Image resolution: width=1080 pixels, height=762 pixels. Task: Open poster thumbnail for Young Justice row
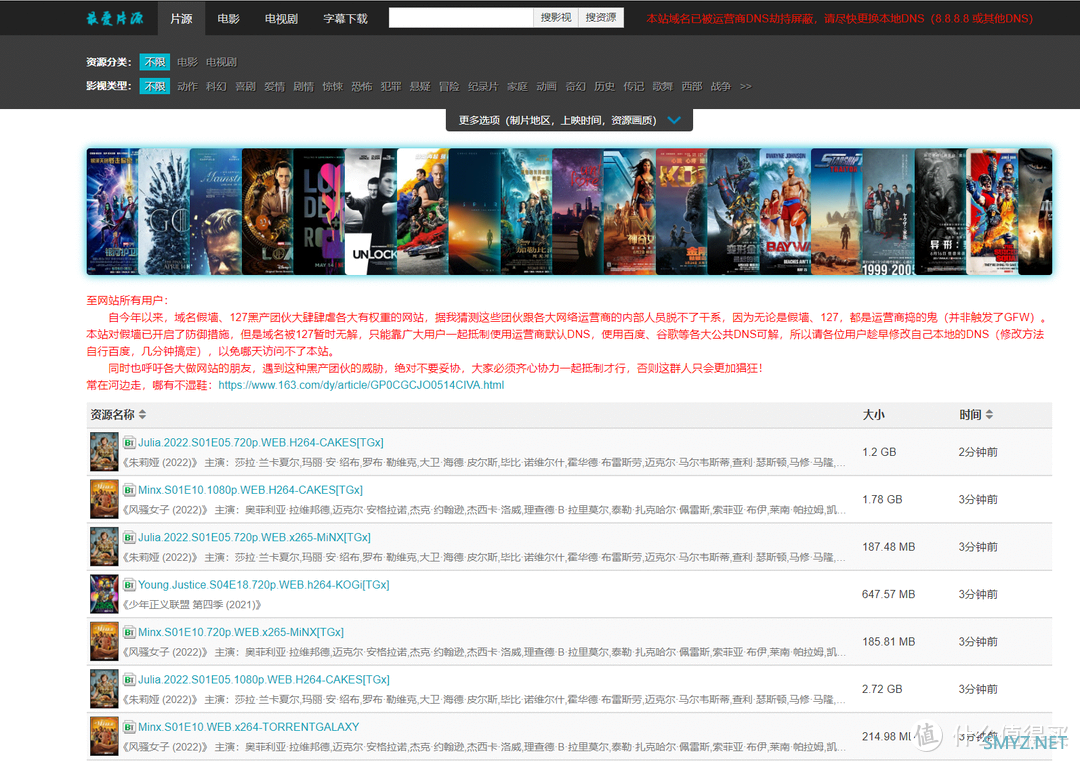(104, 594)
